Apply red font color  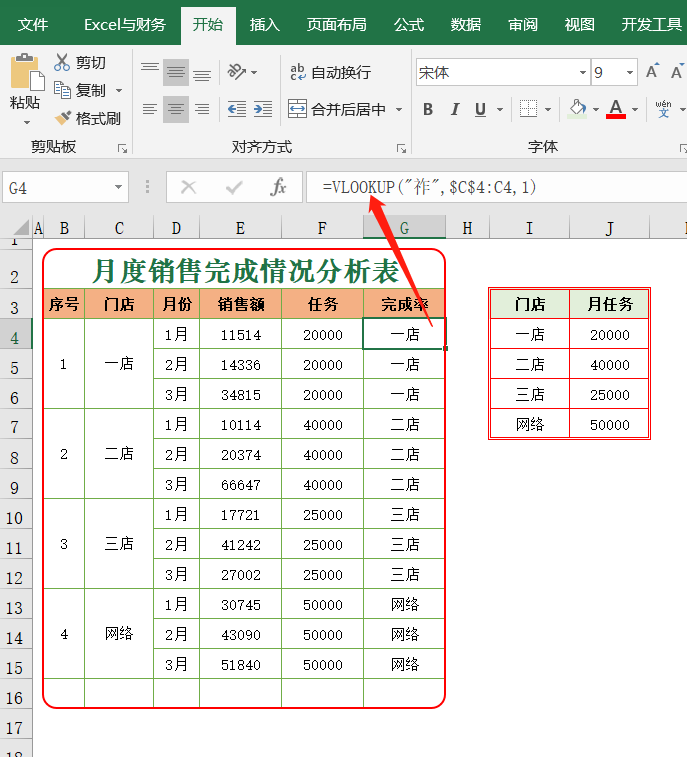click(616, 109)
